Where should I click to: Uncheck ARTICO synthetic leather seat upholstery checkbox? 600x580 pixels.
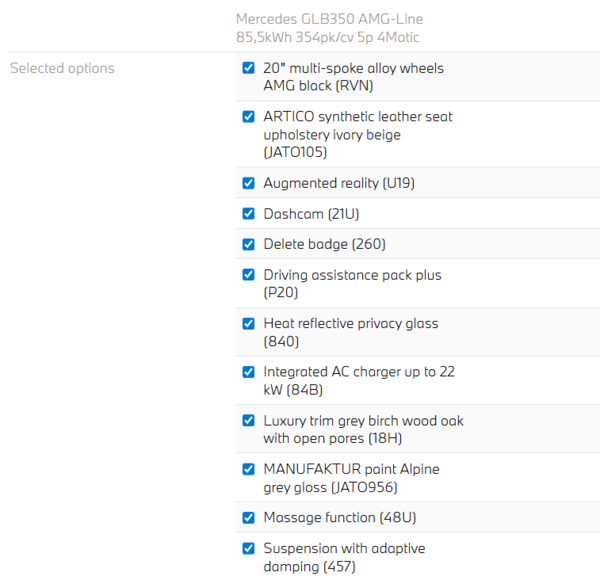[248, 116]
